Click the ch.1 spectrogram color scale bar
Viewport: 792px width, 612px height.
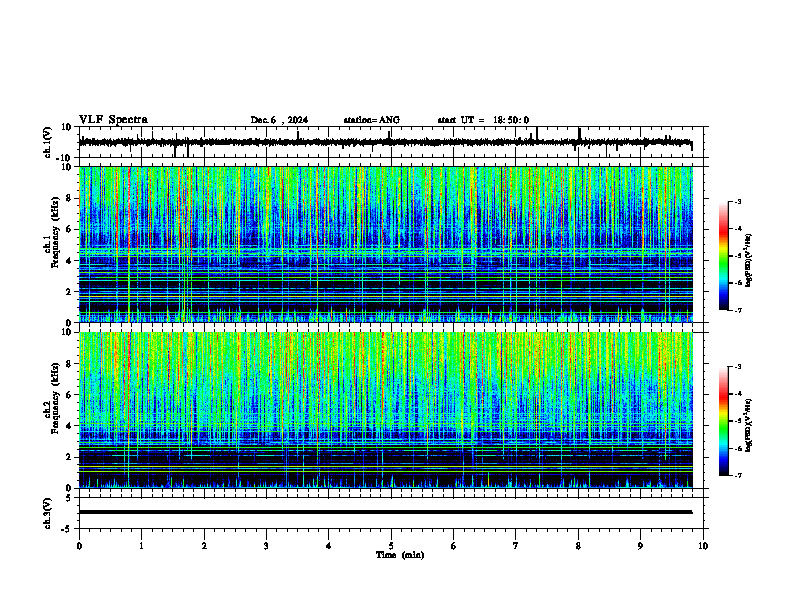(724, 256)
